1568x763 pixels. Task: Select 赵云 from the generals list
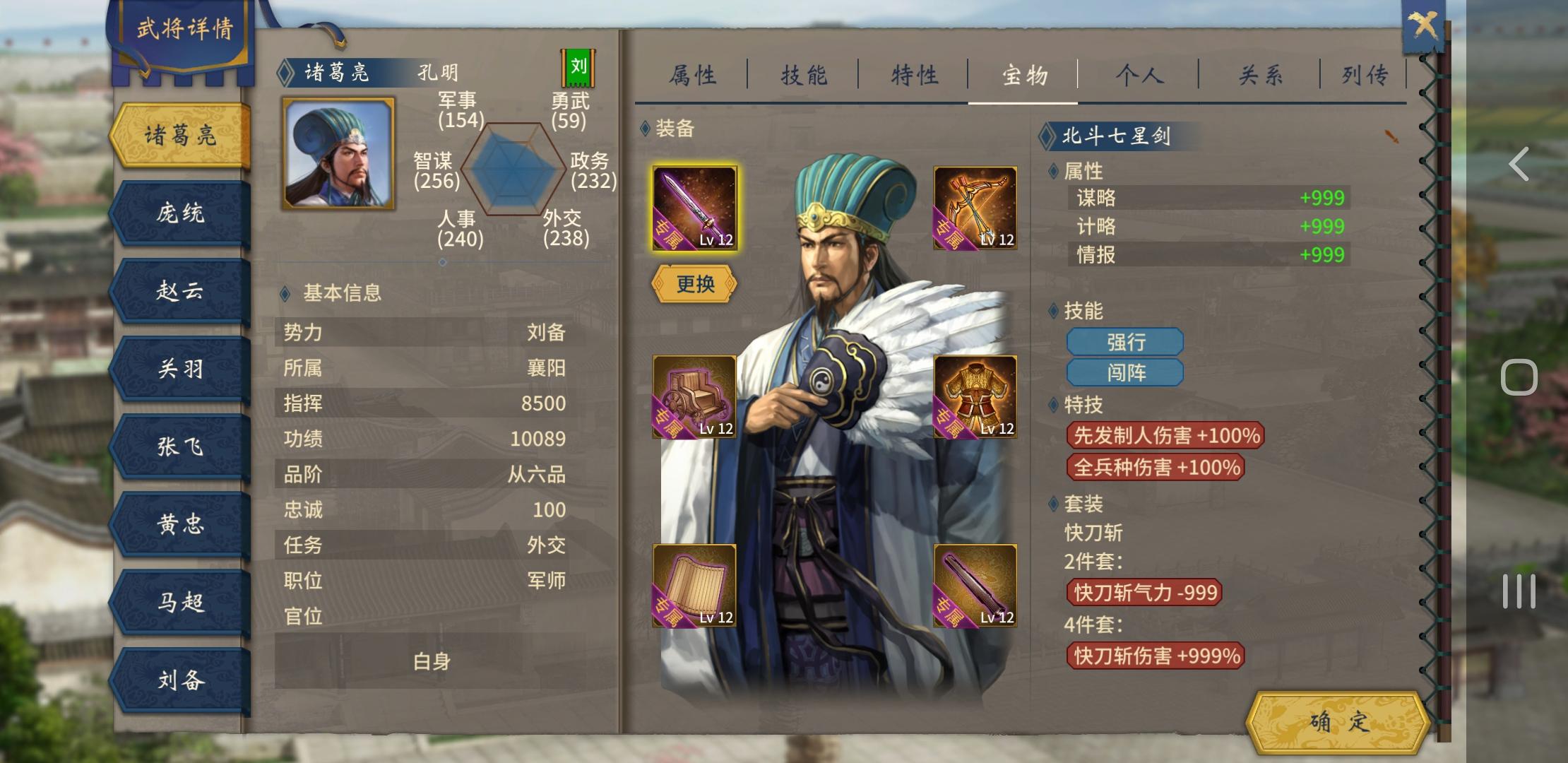coord(181,290)
